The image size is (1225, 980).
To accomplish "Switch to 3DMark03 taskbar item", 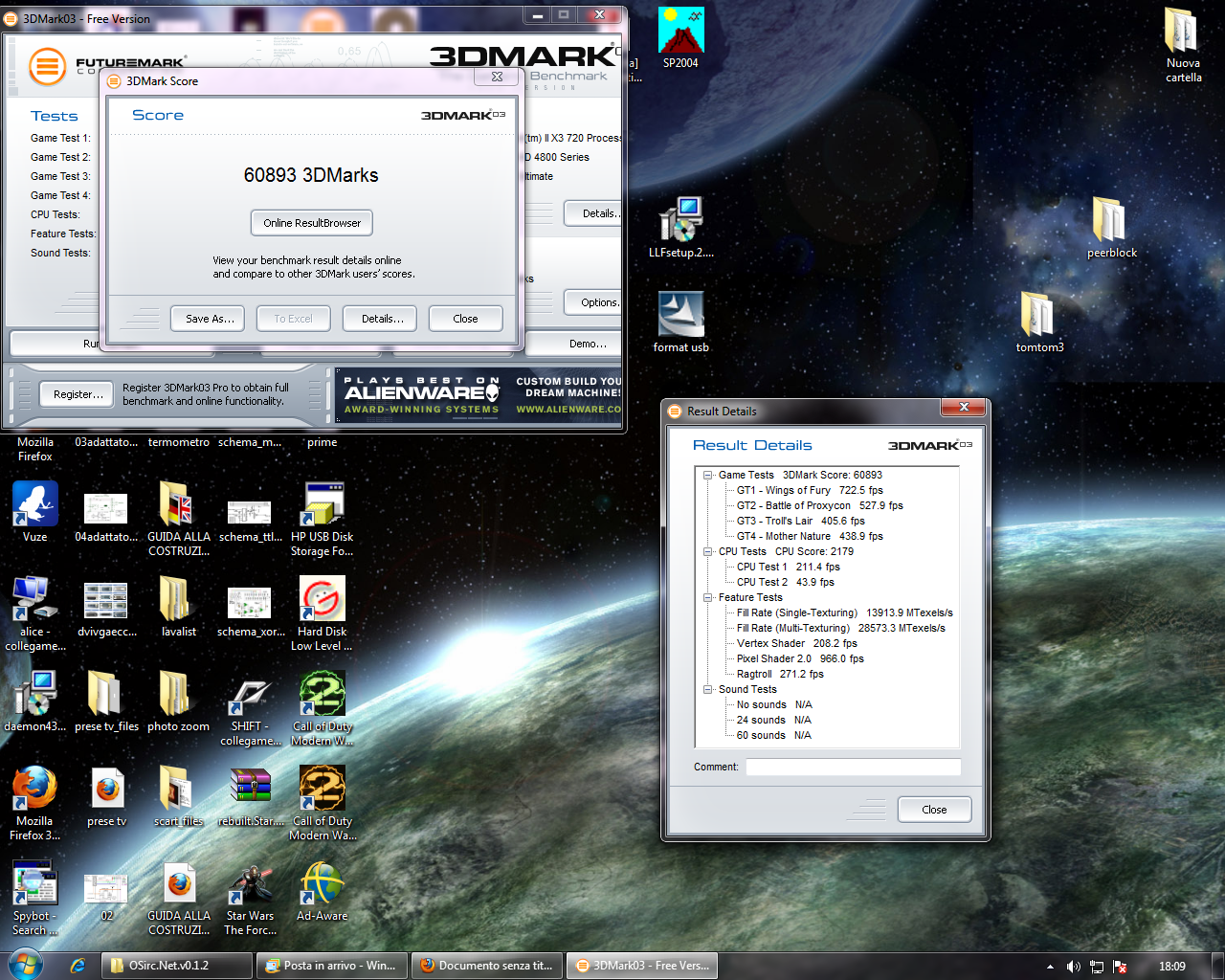I will click(x=642, y=966).
